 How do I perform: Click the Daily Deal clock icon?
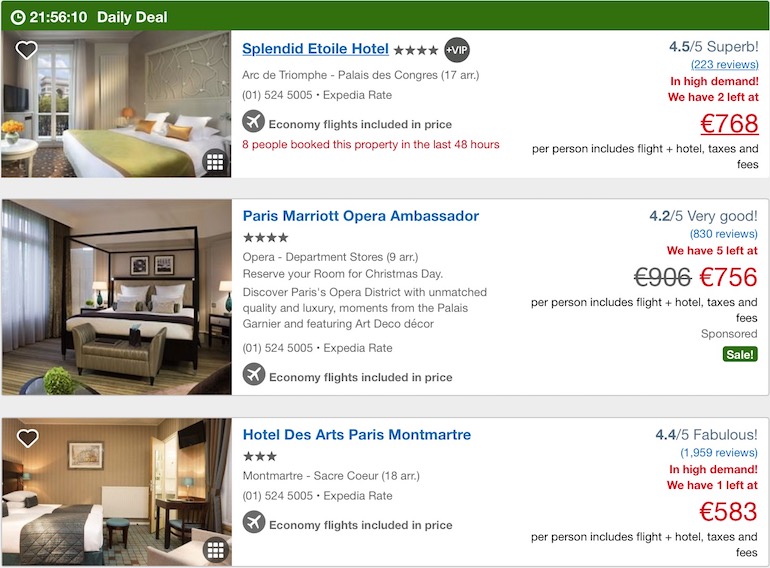point(17,17)
